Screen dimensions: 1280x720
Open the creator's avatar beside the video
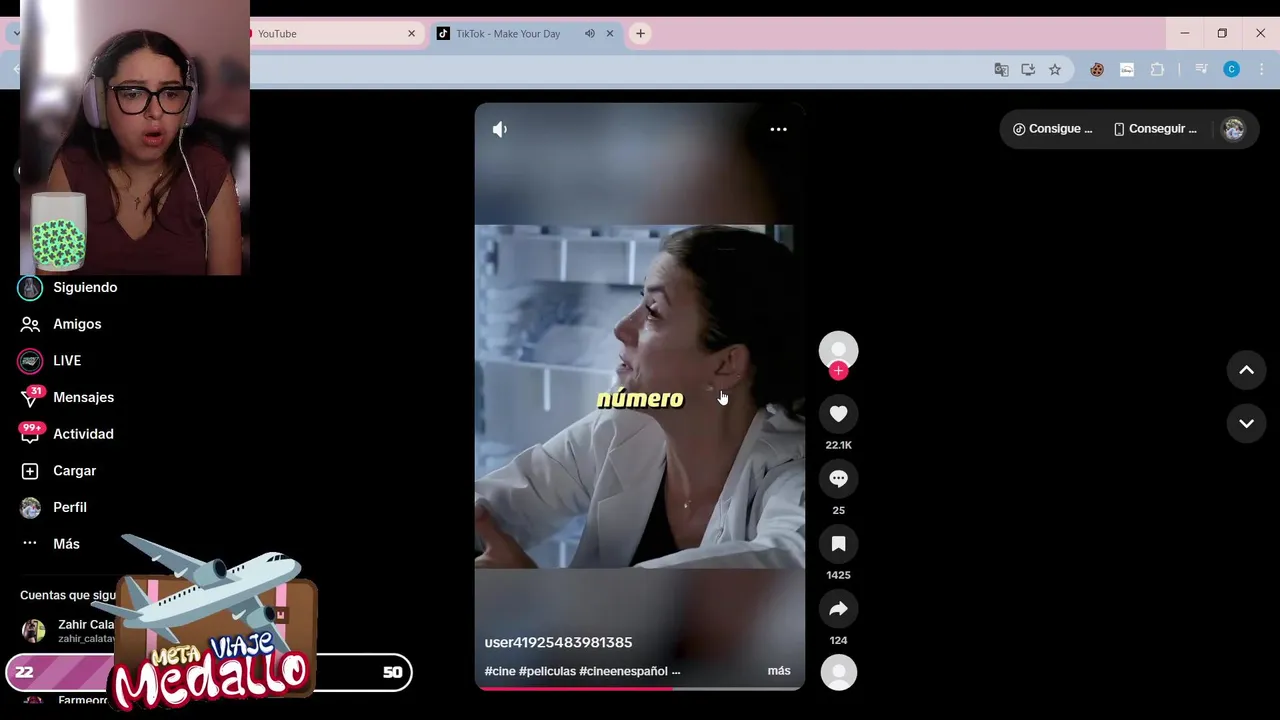point(838,350)
